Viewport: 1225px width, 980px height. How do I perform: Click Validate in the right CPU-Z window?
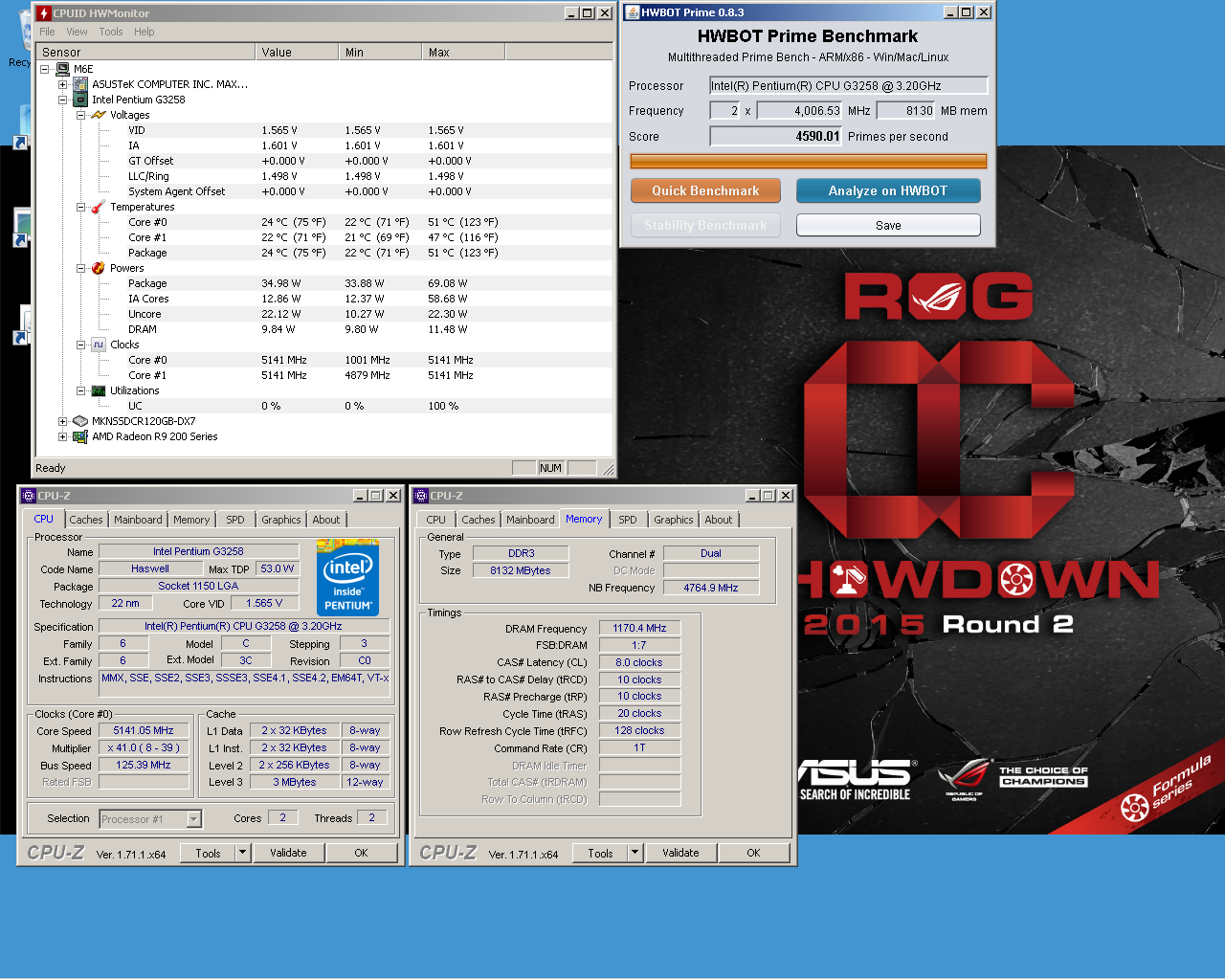coord(681,853)
